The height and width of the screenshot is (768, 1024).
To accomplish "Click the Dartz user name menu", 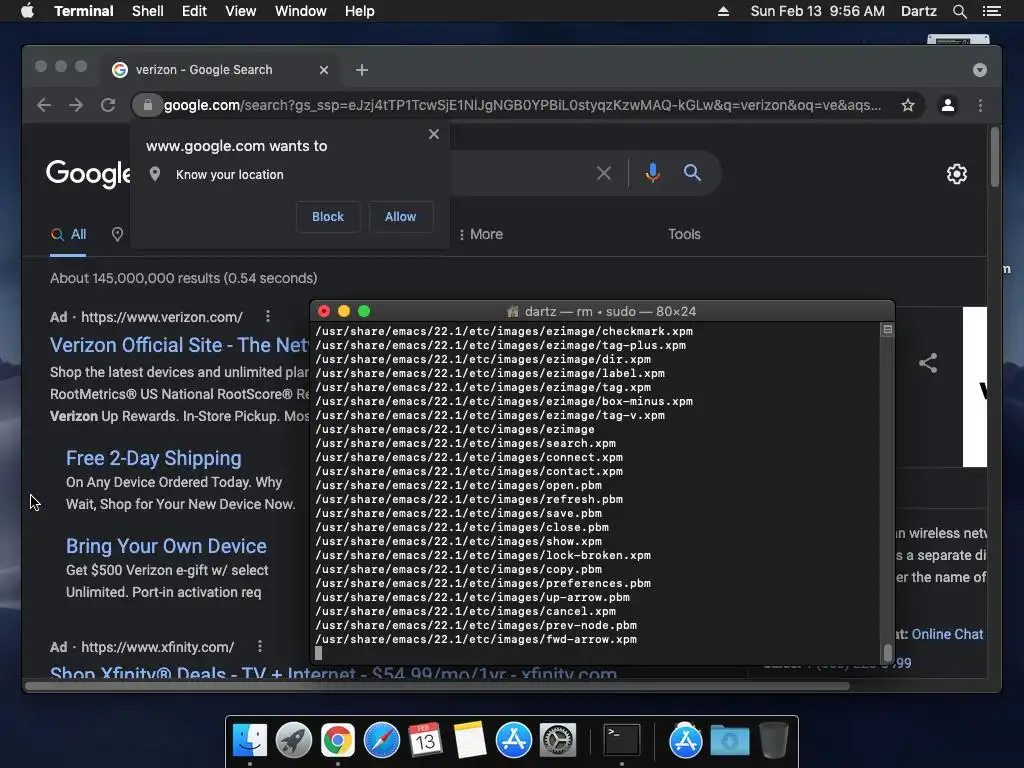I will tap(918, 11).
